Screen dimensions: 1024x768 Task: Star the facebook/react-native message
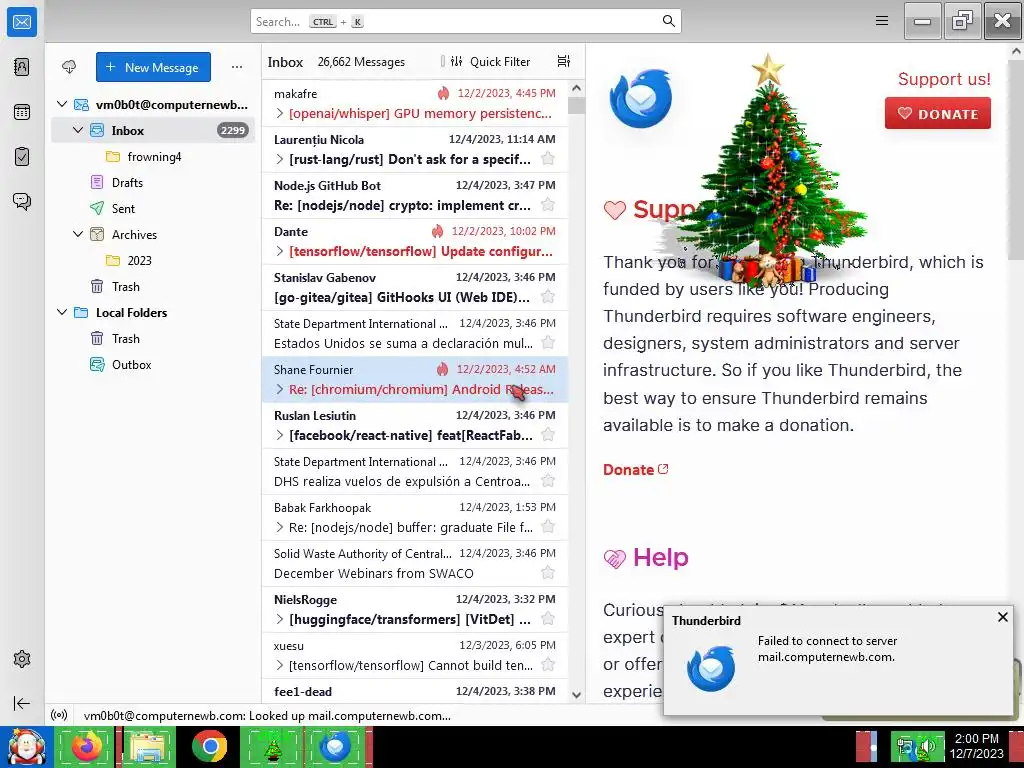[548, 435]
